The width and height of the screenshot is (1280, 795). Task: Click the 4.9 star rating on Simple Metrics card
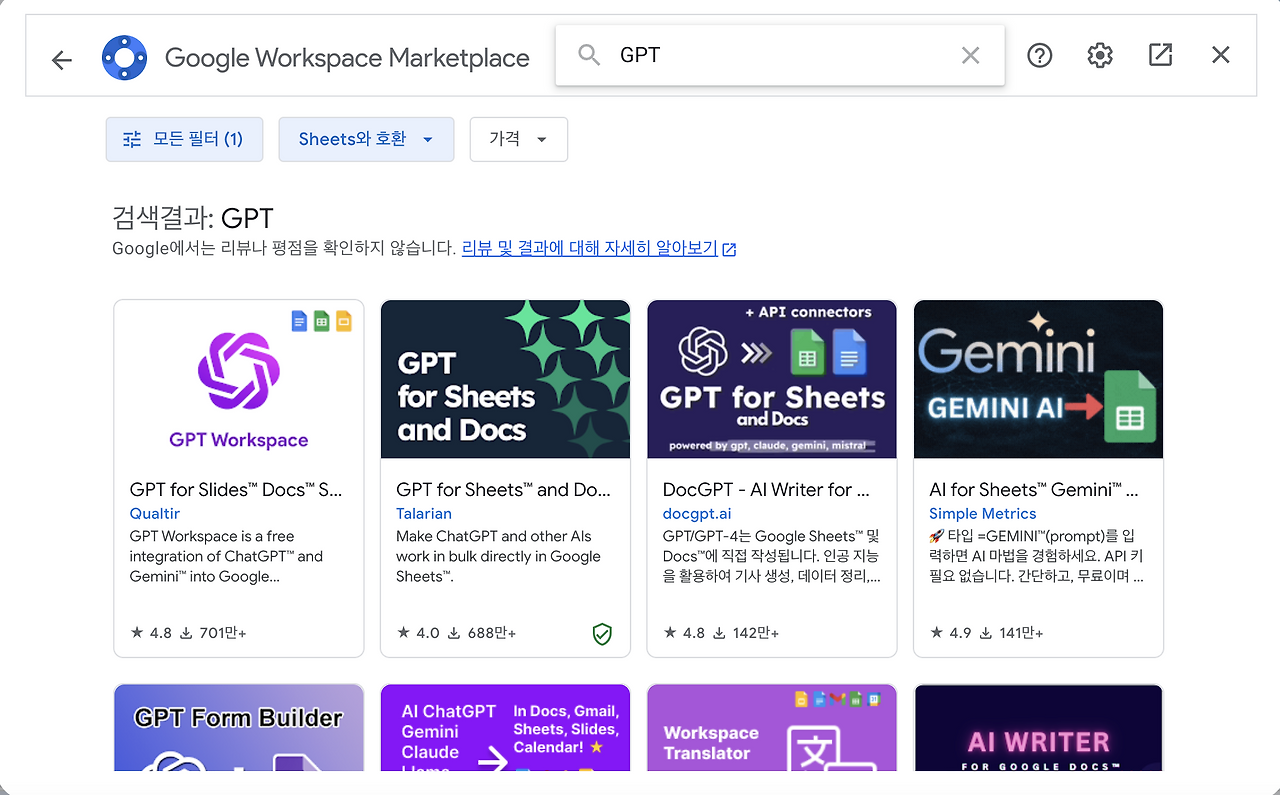pyautogui.click(x=950, y=633)
